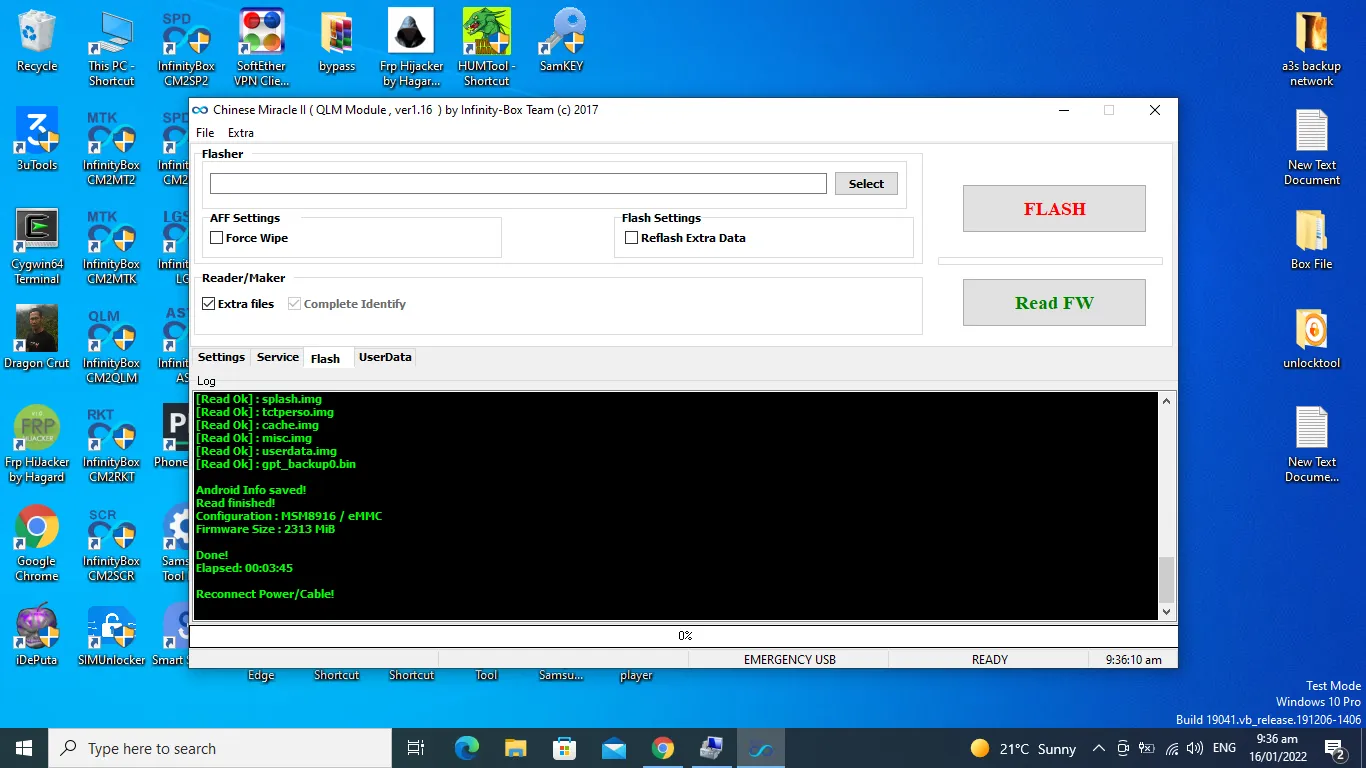Launch Frp Hijacker with hooded figure icon
1366x768 pixels.
coord(411,49)
